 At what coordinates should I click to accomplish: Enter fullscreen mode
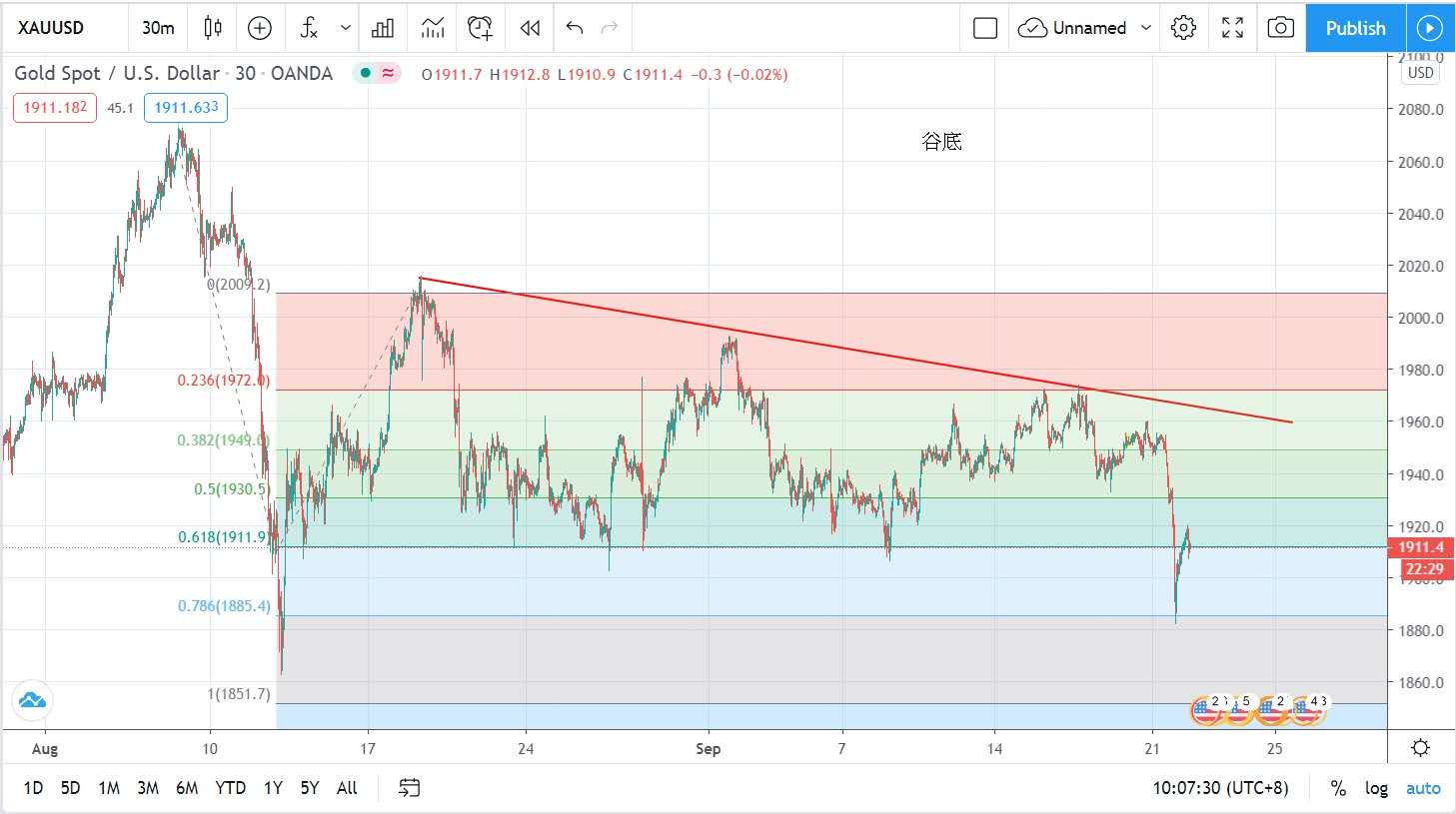(x=1232, y=28)
